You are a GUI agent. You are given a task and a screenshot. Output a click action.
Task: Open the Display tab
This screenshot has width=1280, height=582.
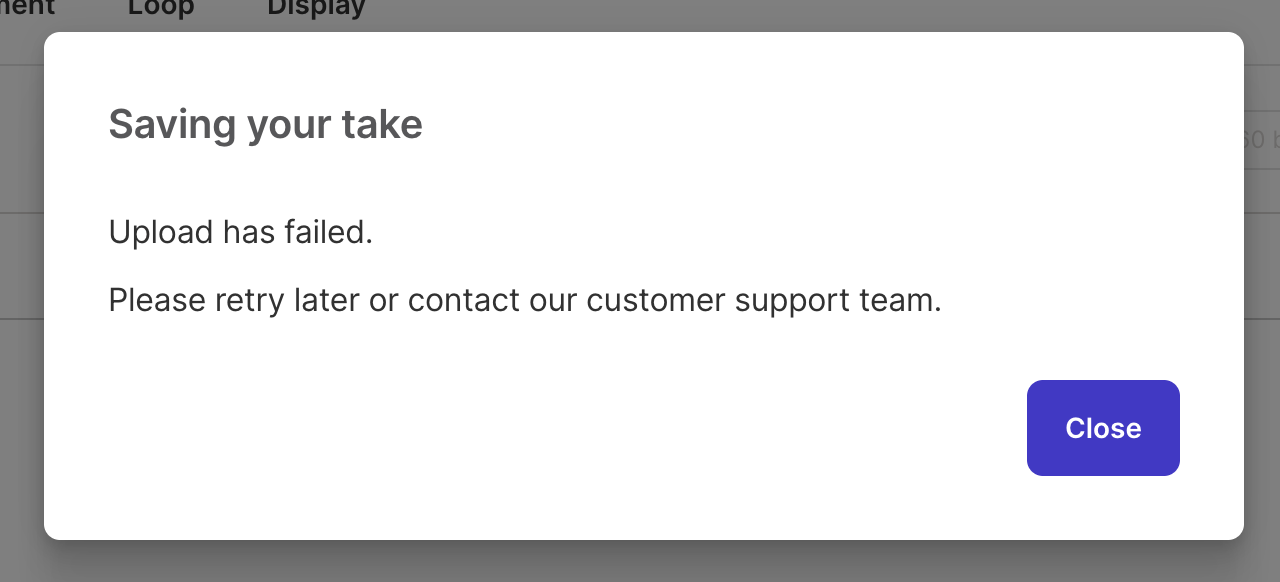(x=316, y=8)
